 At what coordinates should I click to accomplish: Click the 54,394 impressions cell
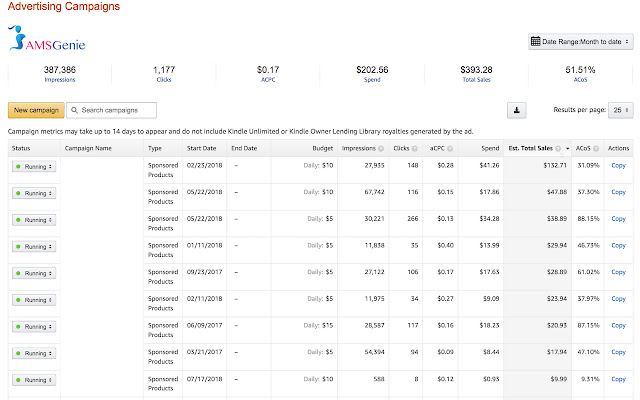pos(374,352)
